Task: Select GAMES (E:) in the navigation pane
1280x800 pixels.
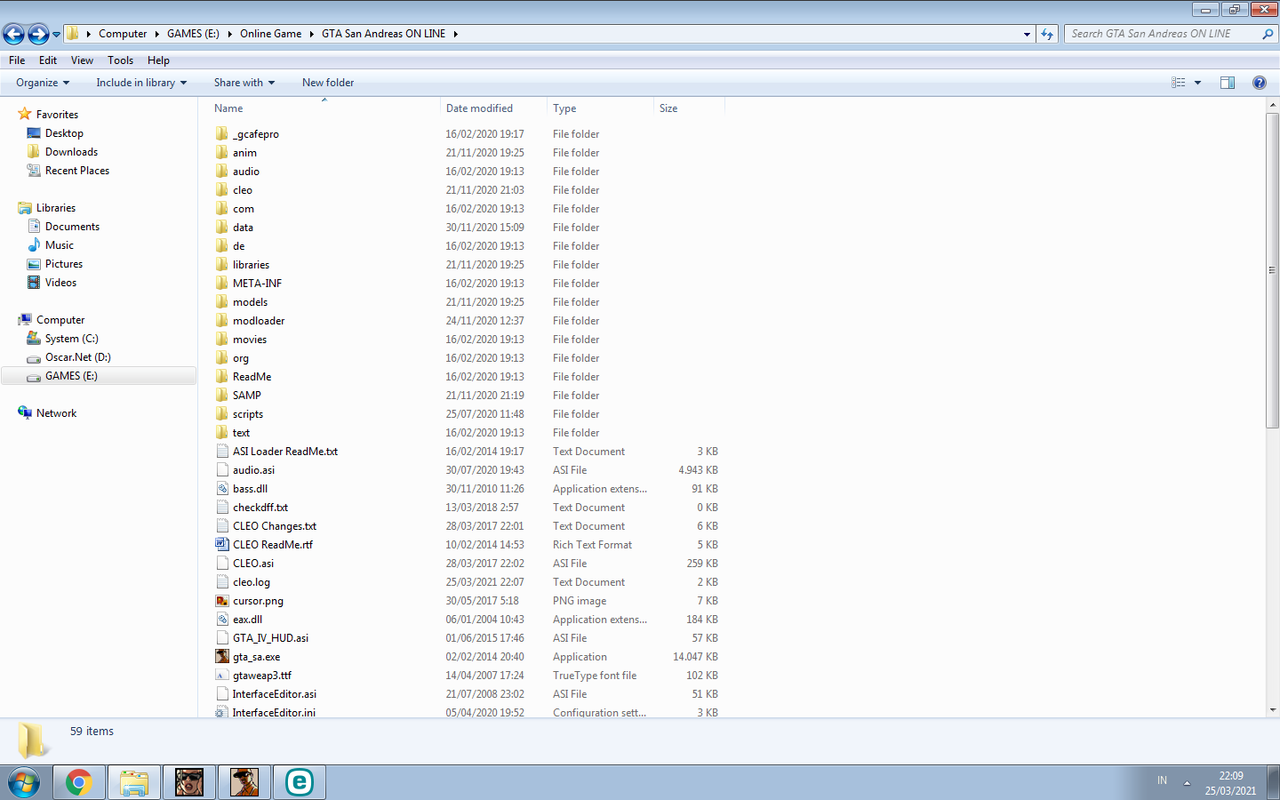Action: coord(71,376)
